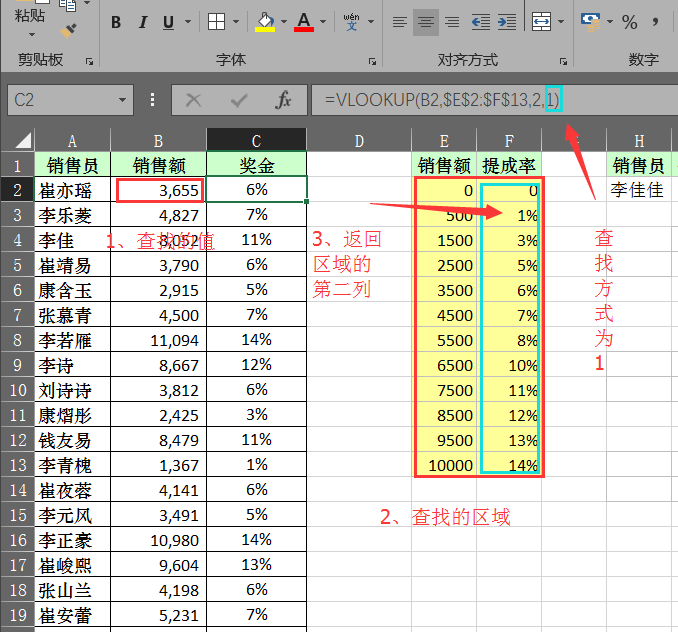Open accounting format dropdown arrow
The width and height of the screenshot is (678, 632).
[x=610, y=22]
